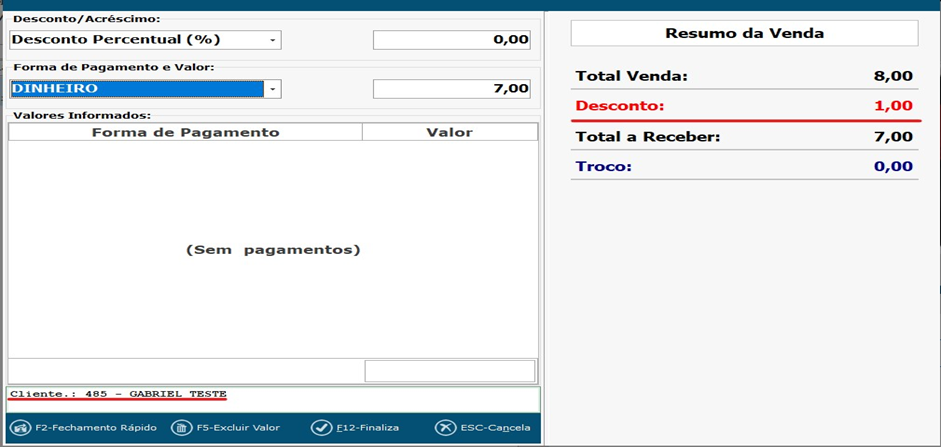Expand the DINHEIRO payment method dropdown arrow
The width and height of the screenshot is (941, 447).
point(273,89)
